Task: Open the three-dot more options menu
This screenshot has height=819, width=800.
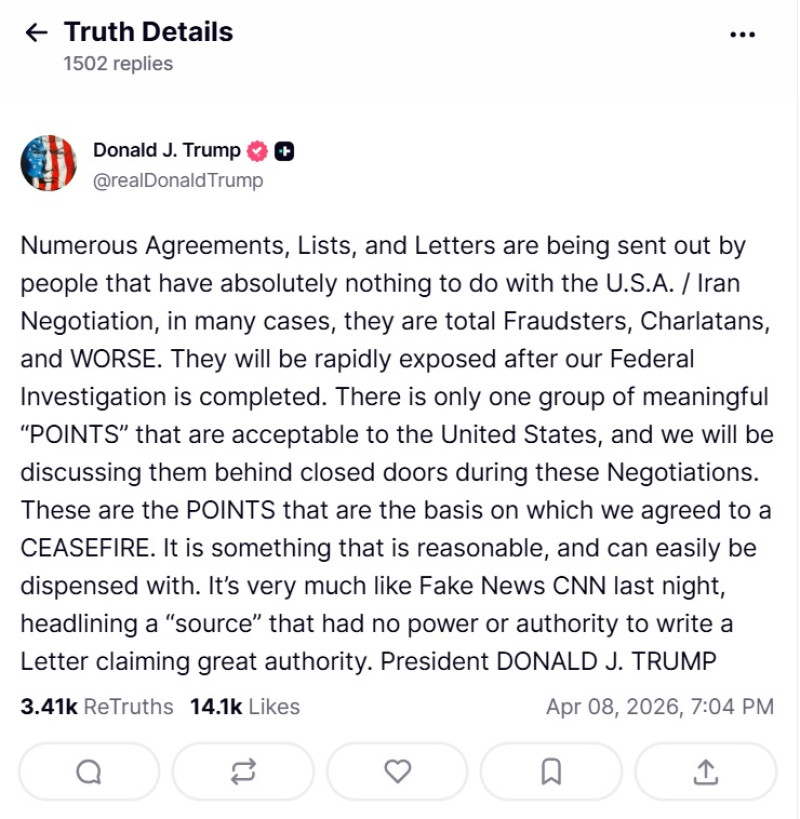Action: click(742, 34)
